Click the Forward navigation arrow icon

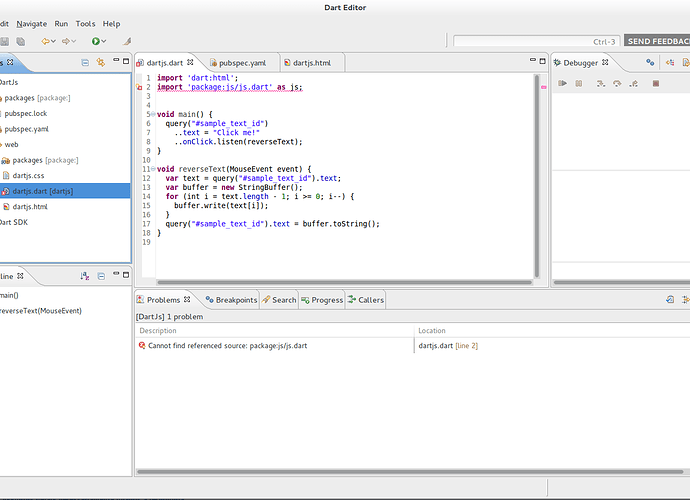[66, 41]
